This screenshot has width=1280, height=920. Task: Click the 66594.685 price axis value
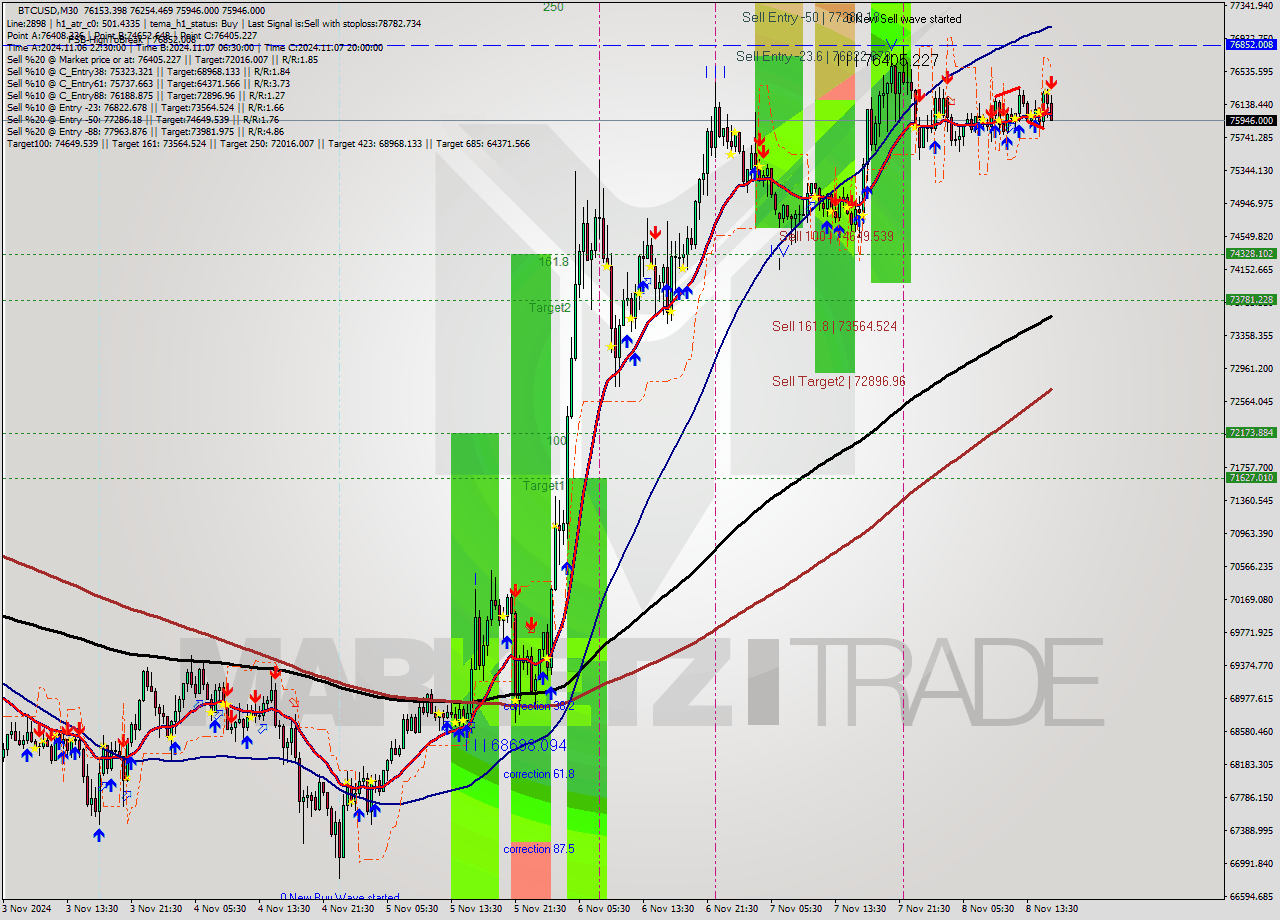point(1251,897)
